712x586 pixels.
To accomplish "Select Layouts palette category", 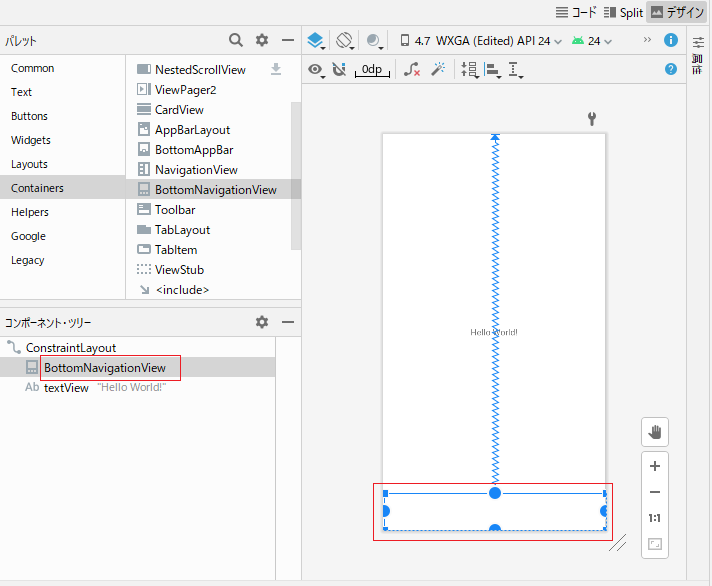I will [x=62, y=164].
